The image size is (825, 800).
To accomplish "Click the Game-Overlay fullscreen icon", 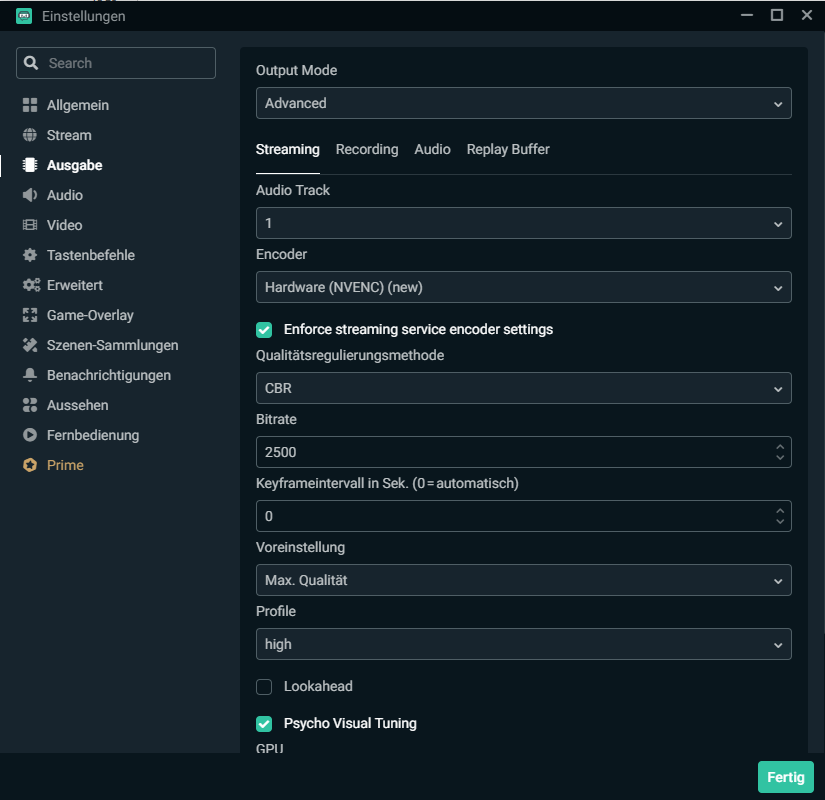I will (30, 315).
